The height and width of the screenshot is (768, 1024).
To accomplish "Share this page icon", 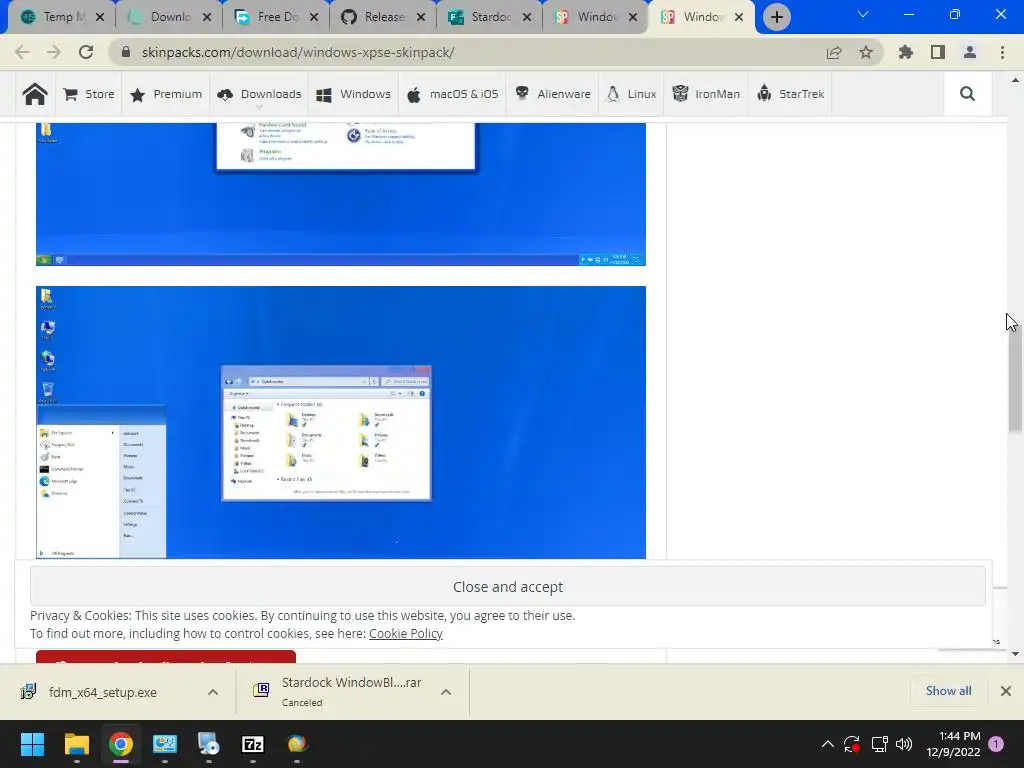I will (834, 52).
